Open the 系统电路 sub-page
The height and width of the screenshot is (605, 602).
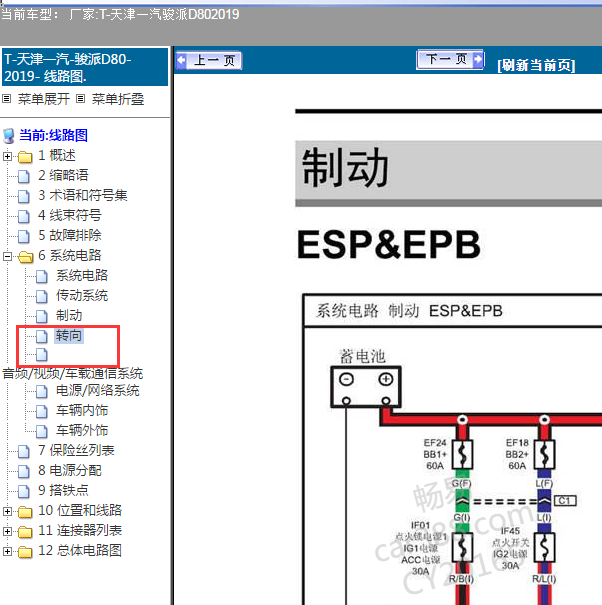[x=82, y=275]
